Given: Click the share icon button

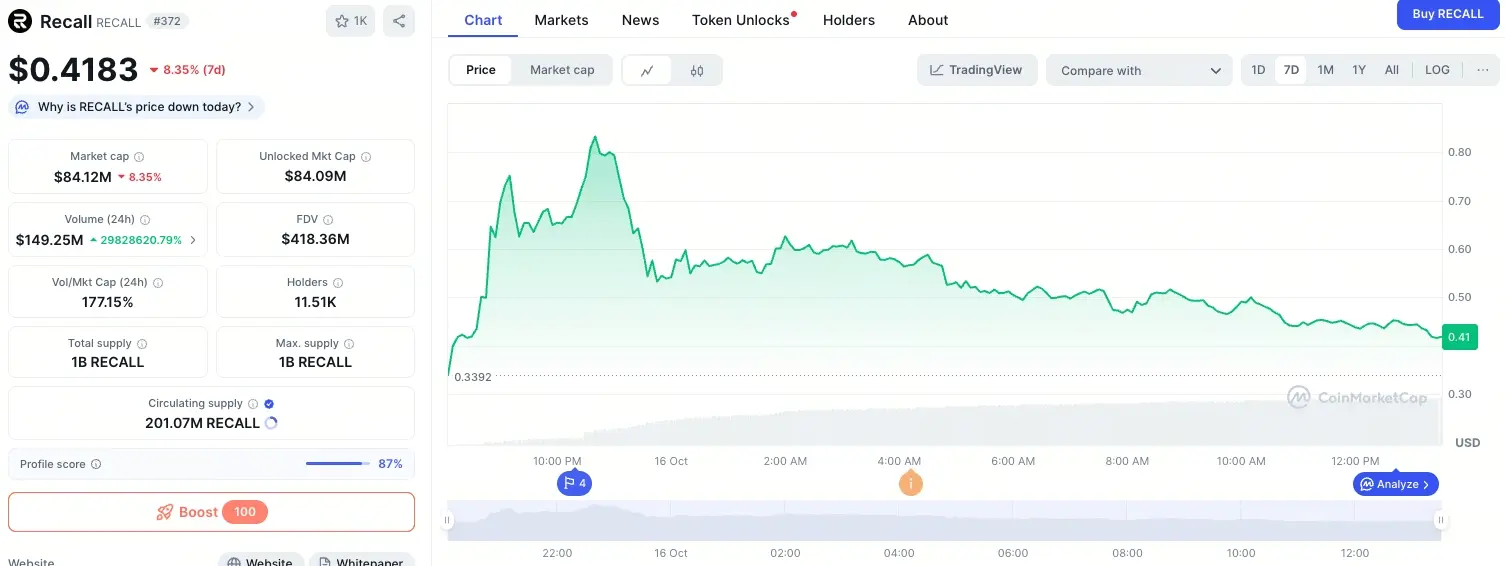Looking at the screenshot, I should pos(398,21).
